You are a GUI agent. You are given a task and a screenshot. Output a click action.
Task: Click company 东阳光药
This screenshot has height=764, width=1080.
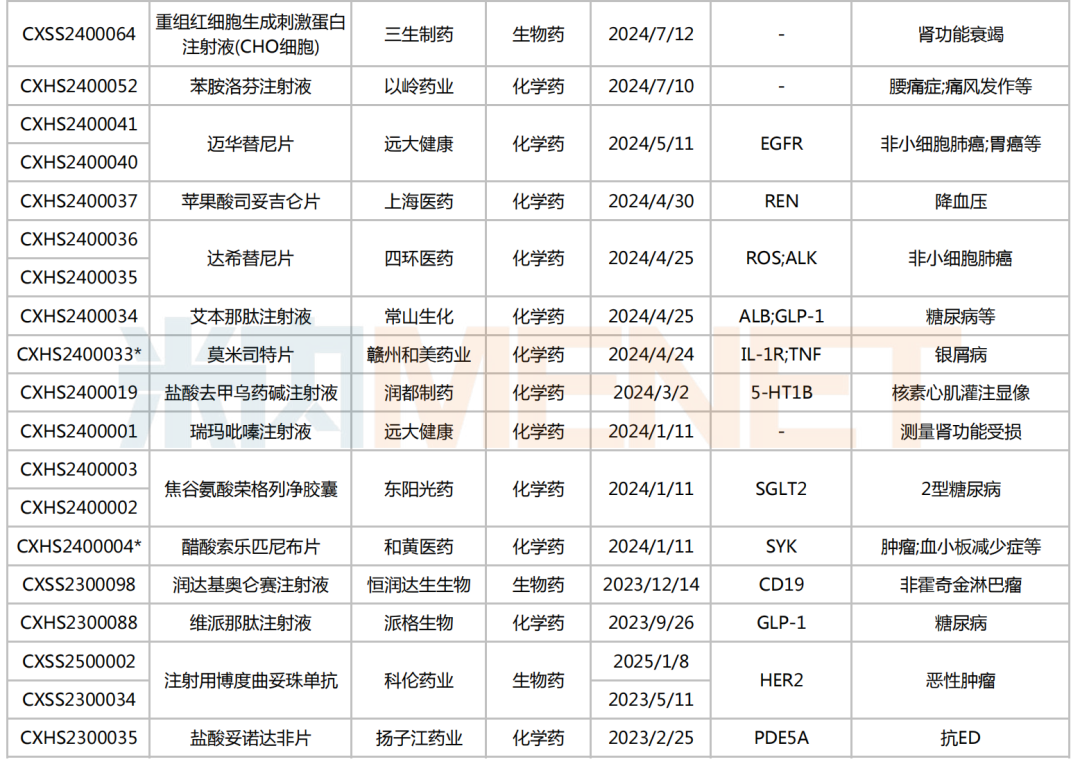coord(419,488)
